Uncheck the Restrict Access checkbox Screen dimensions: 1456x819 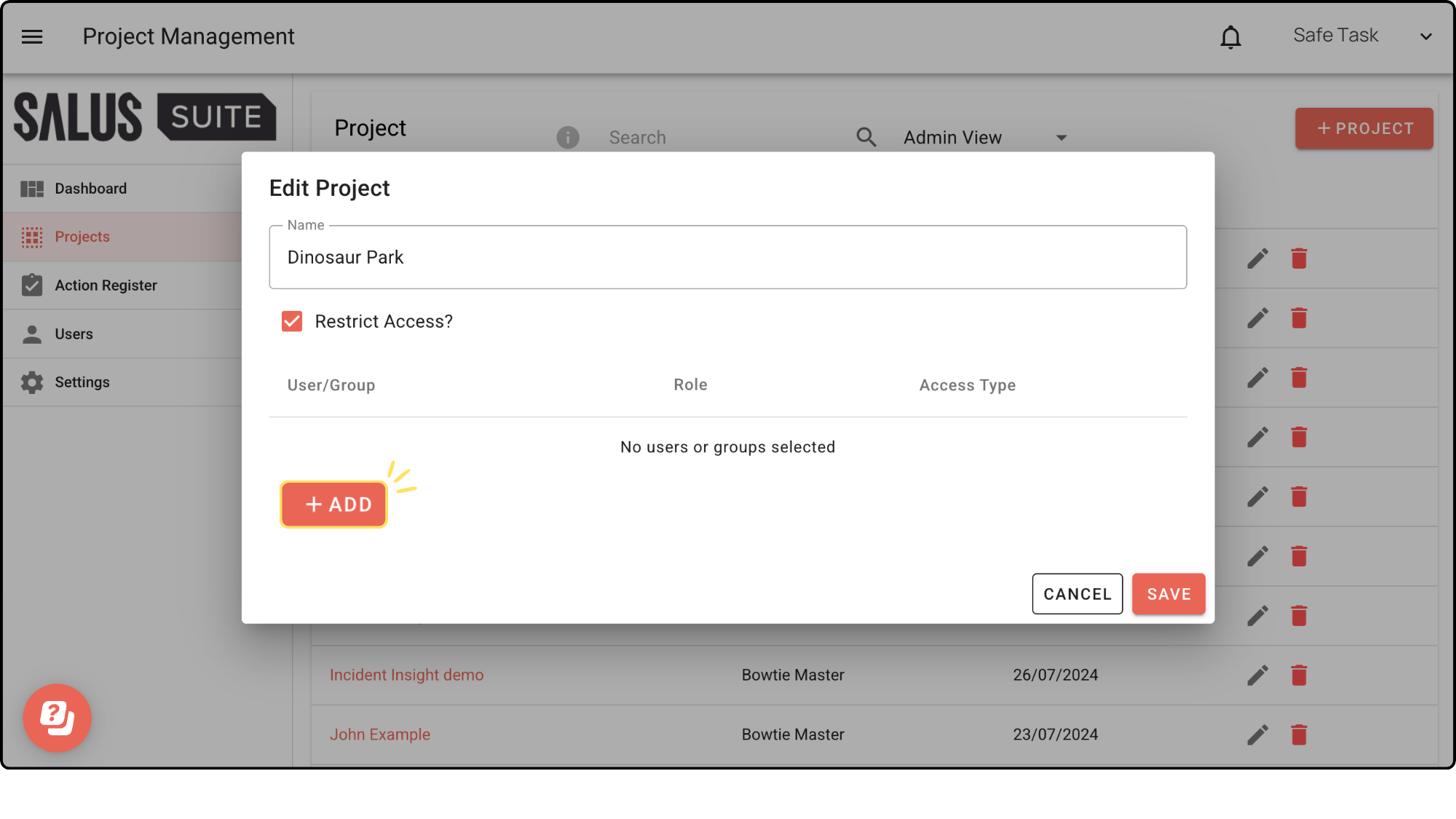292,321
